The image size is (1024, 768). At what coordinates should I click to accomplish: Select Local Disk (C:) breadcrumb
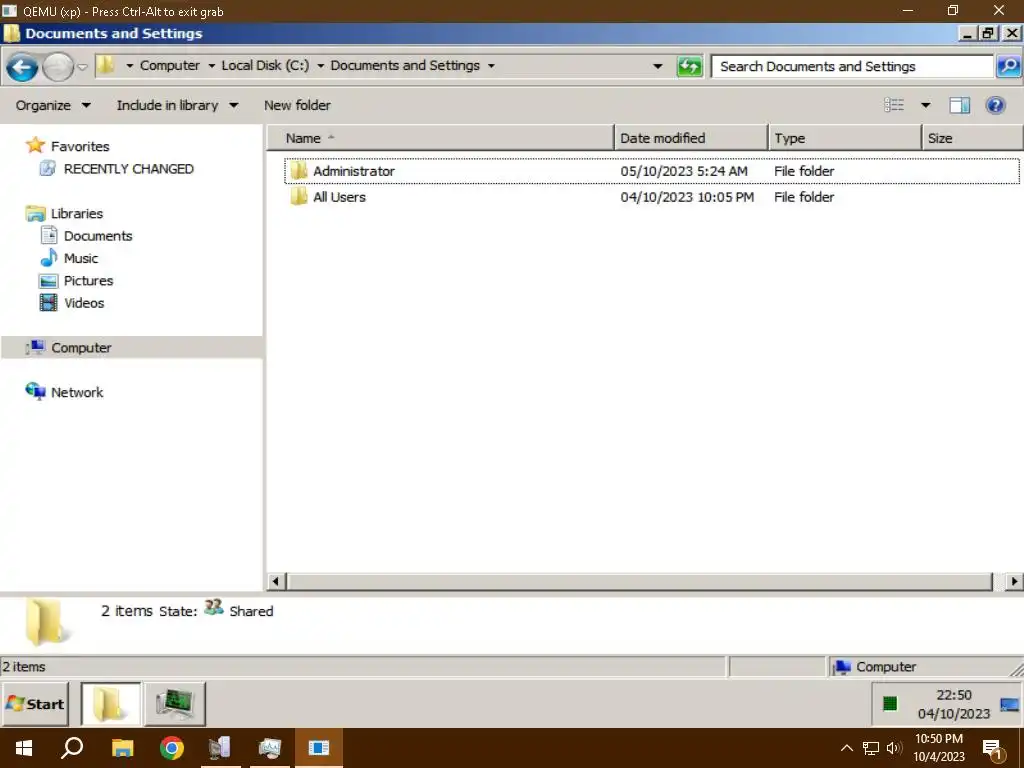click(265, 65)
